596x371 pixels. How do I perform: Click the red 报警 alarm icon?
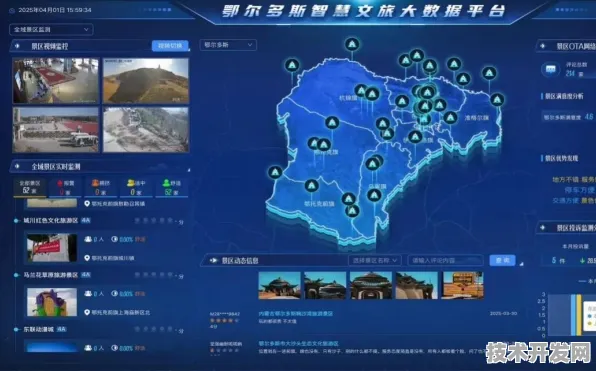point(60,183)
